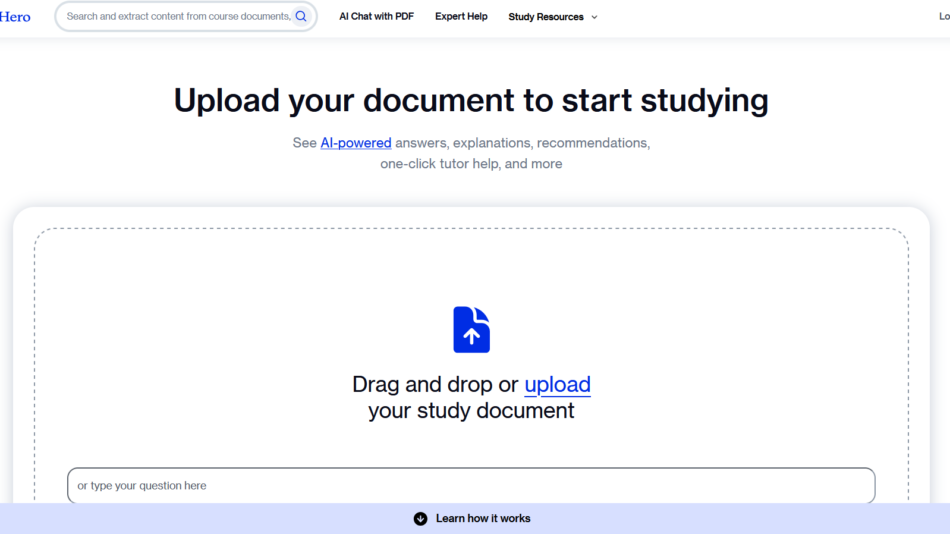Viewport: 950px width, 534px height.
Task: Open the Study Resources menu
Action: click(546, 17)
